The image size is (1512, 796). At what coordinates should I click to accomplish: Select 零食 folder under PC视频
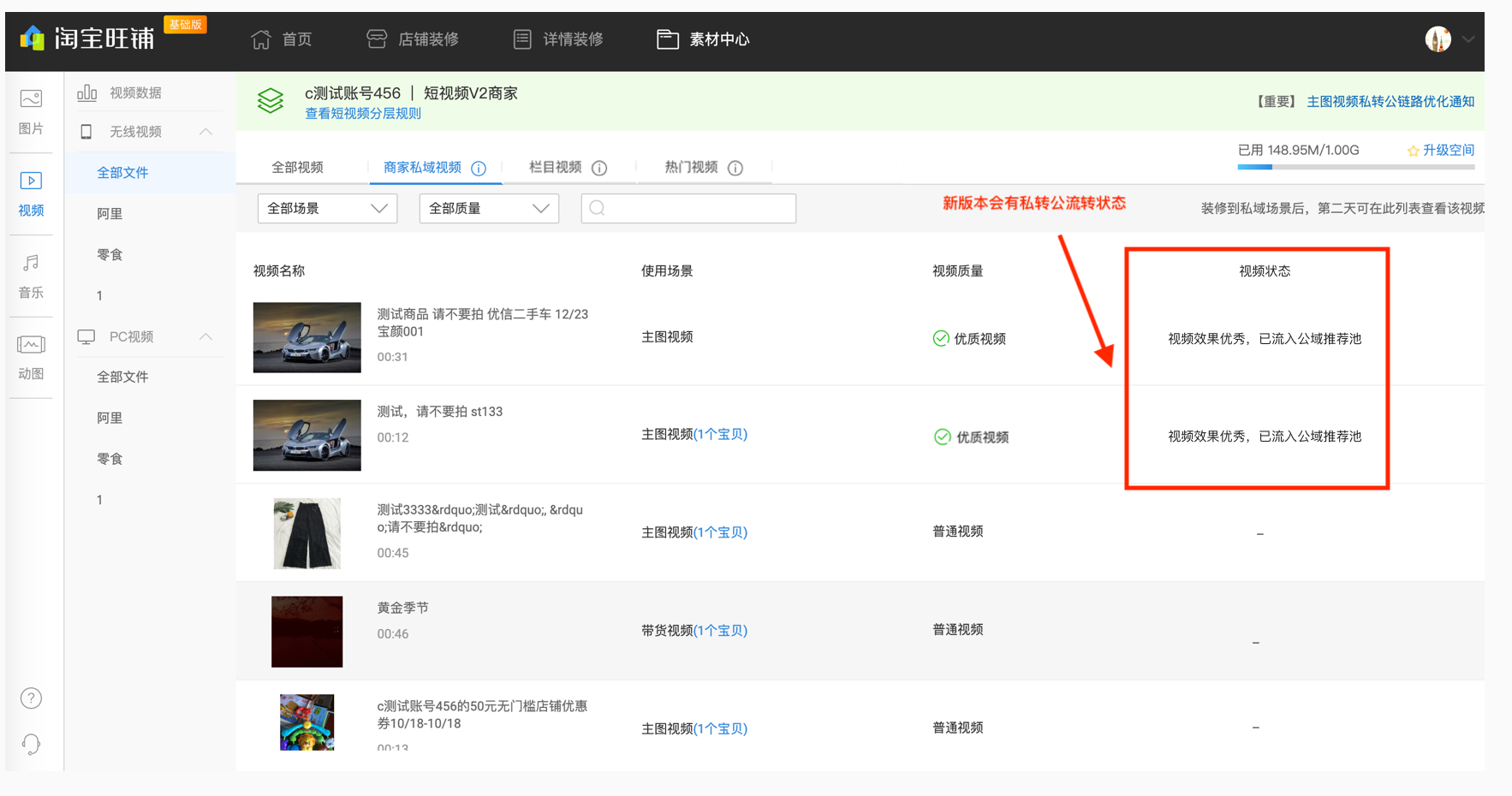110,459
